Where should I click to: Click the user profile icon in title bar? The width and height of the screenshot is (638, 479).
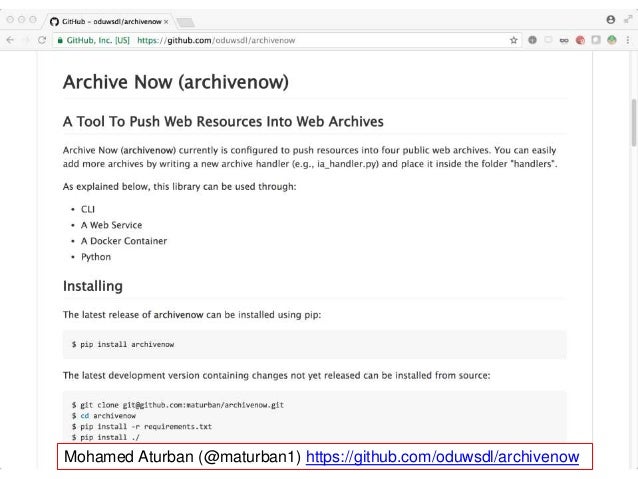click(610, 20)
